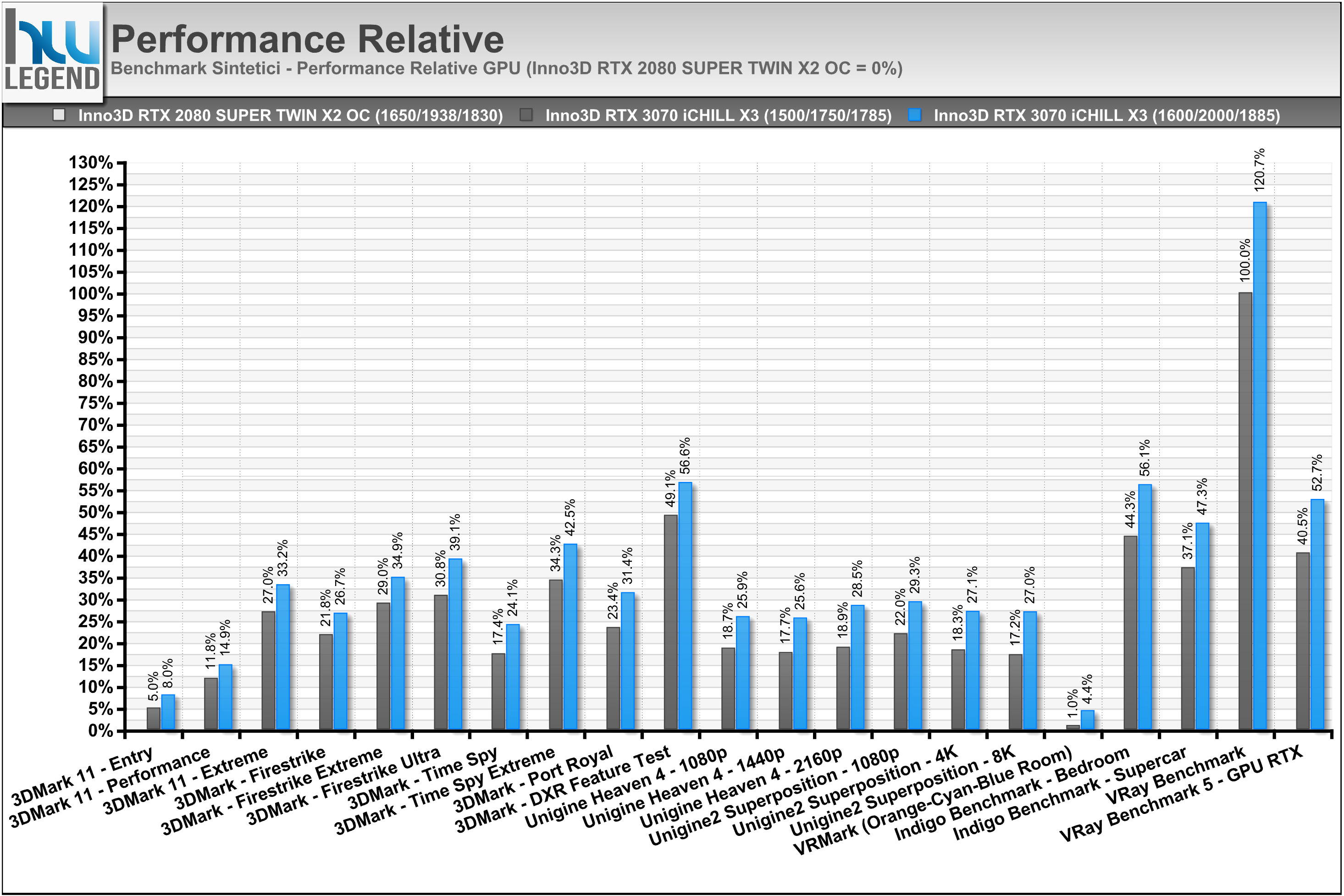Viewport: 1344px width, 896px height.
Task: Click the 100.0% gray VRay Benchmark bar
Action: click(1246, 511)
